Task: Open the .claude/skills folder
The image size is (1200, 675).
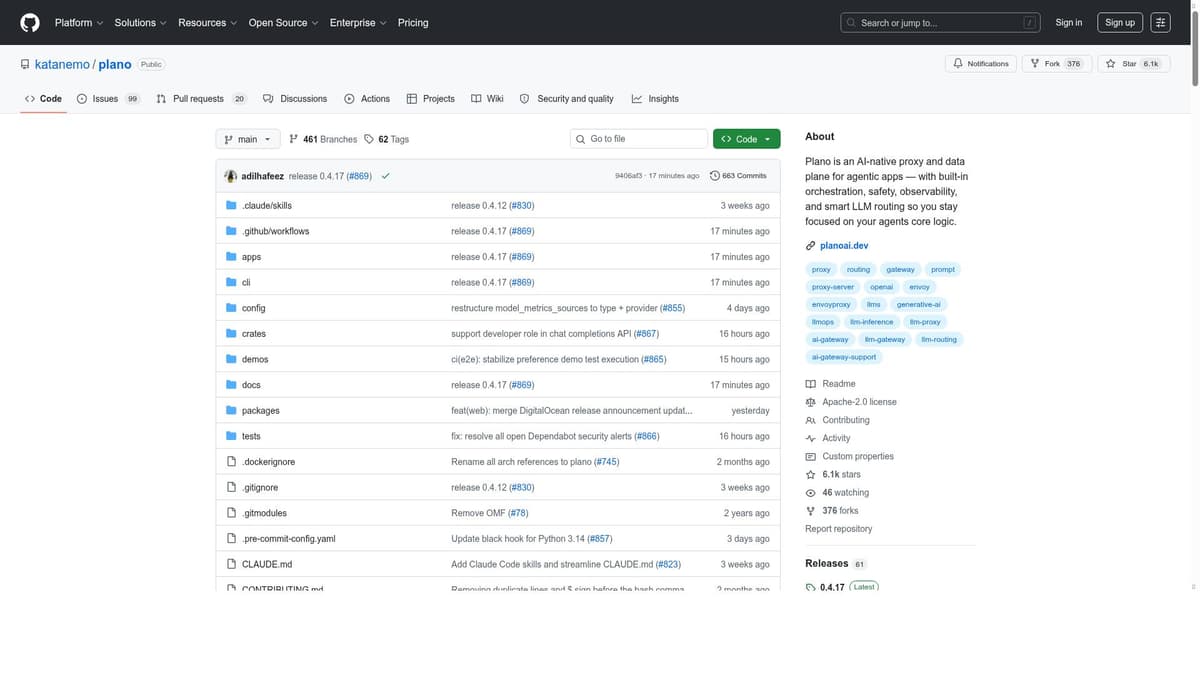Action: point(267,205)
